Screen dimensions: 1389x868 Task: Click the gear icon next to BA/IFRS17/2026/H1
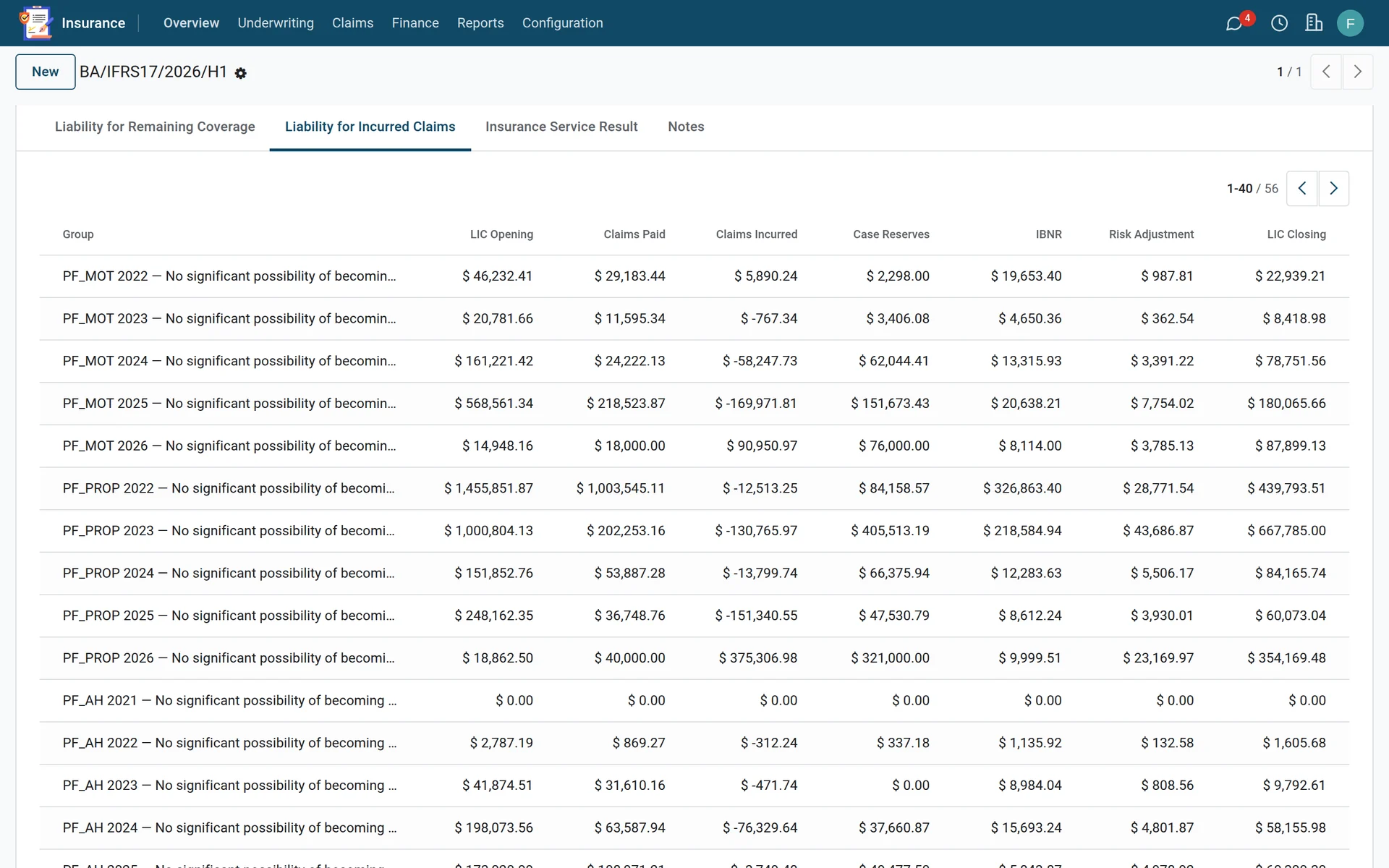coord(241,73)
